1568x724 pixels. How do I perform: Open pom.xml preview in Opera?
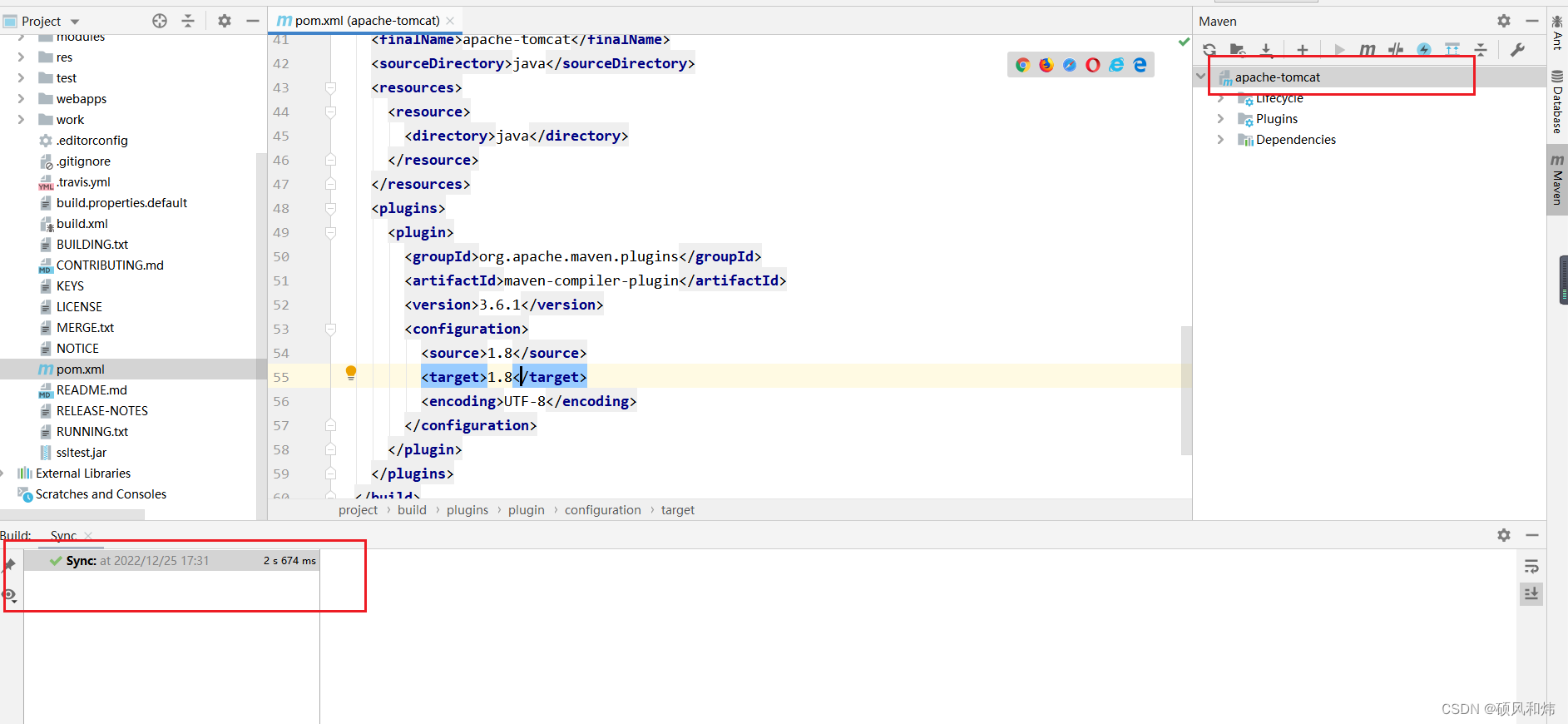pos(1093,65)
